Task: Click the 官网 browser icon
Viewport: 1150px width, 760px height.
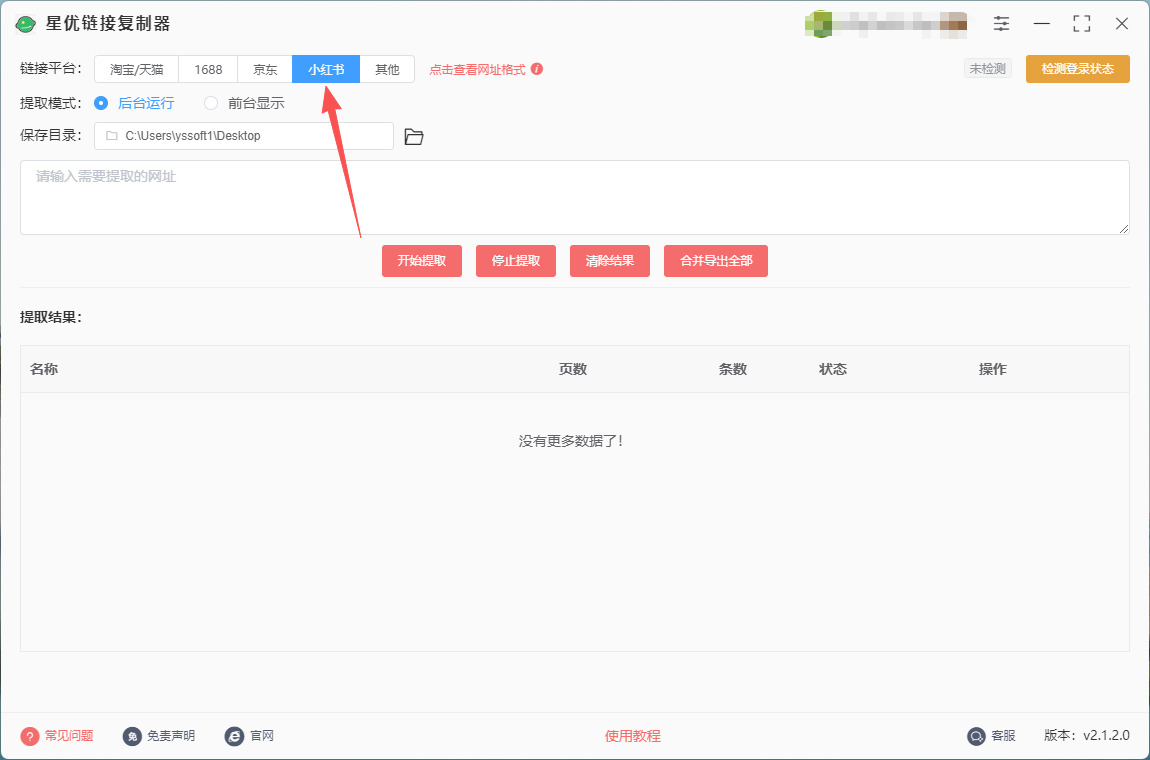Action: point(234,736)
